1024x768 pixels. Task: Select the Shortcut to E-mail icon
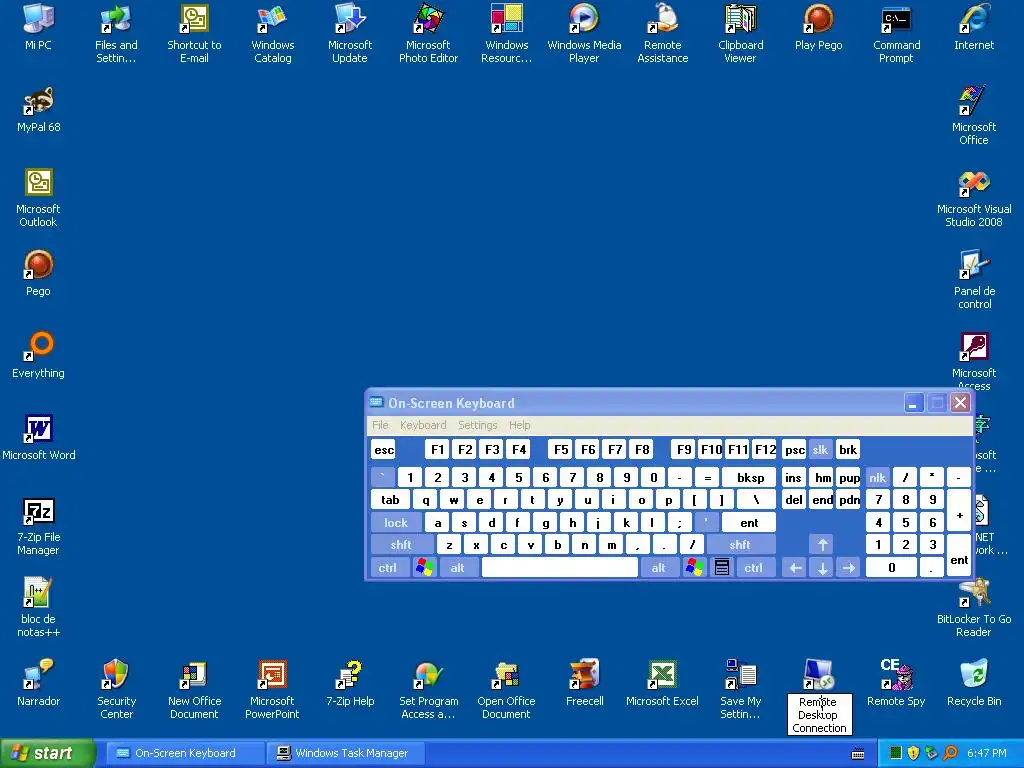194,20
